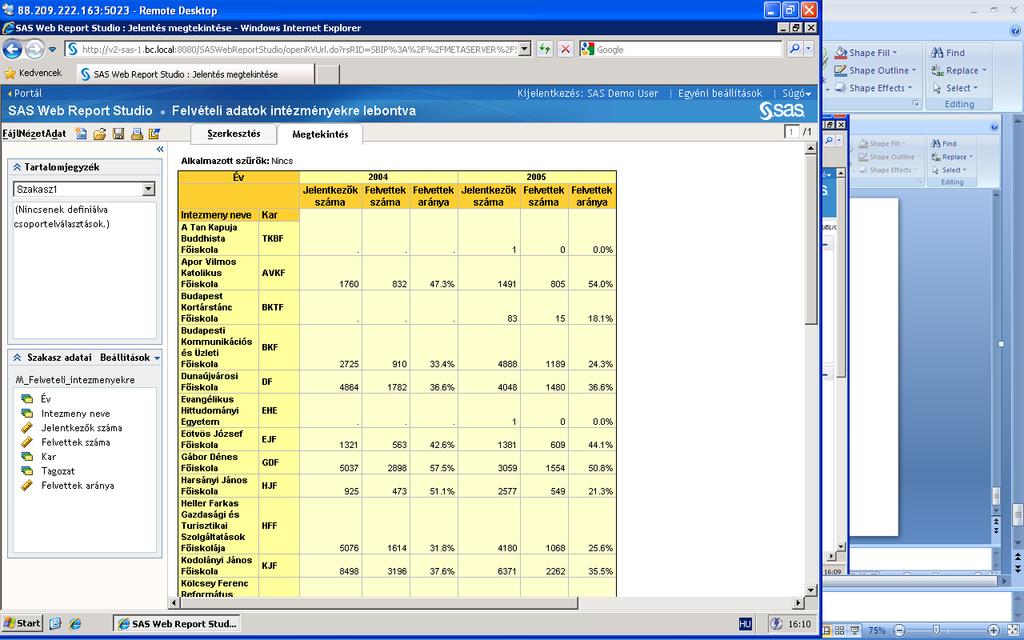
Task: Click zoom slider handle in background Office window
Action: coord(936,630)
